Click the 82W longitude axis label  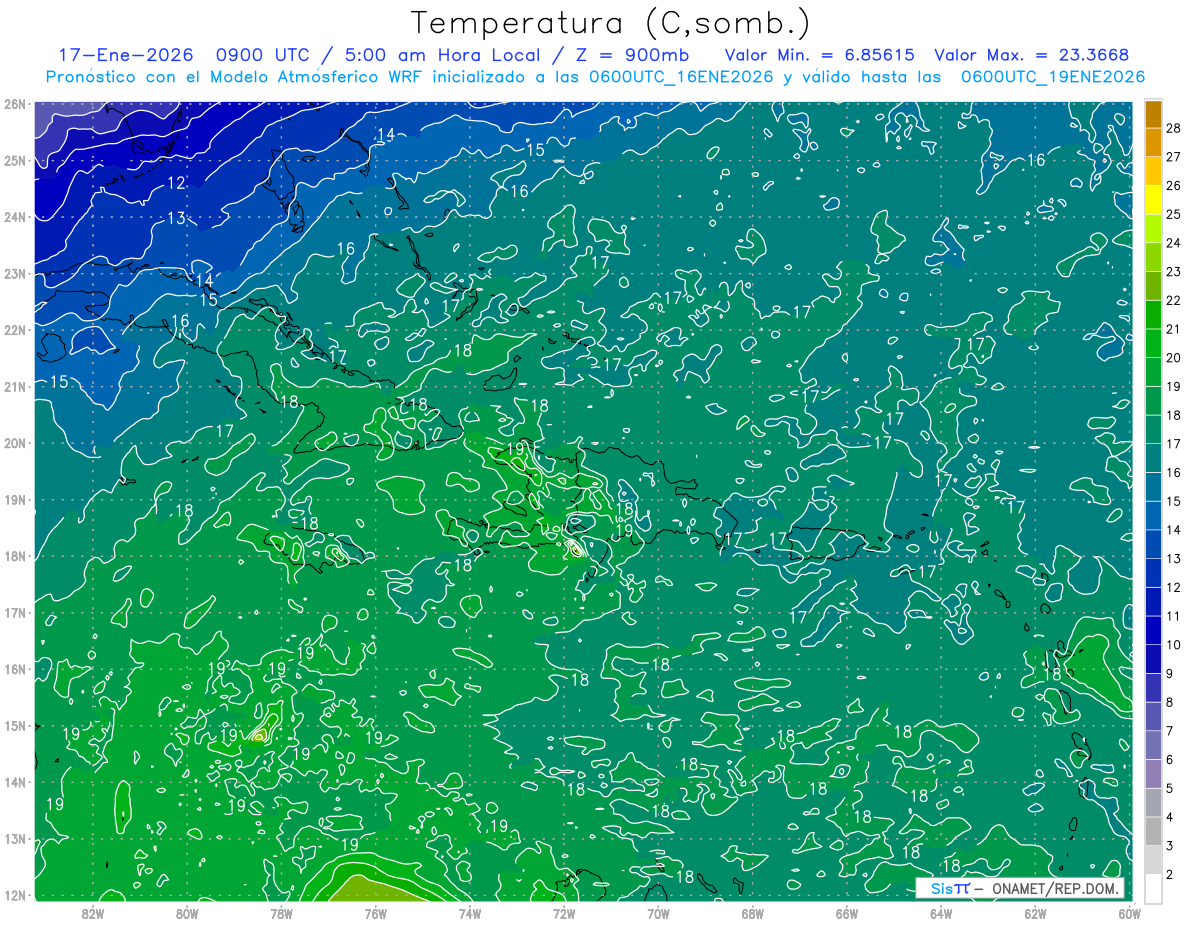92,913
